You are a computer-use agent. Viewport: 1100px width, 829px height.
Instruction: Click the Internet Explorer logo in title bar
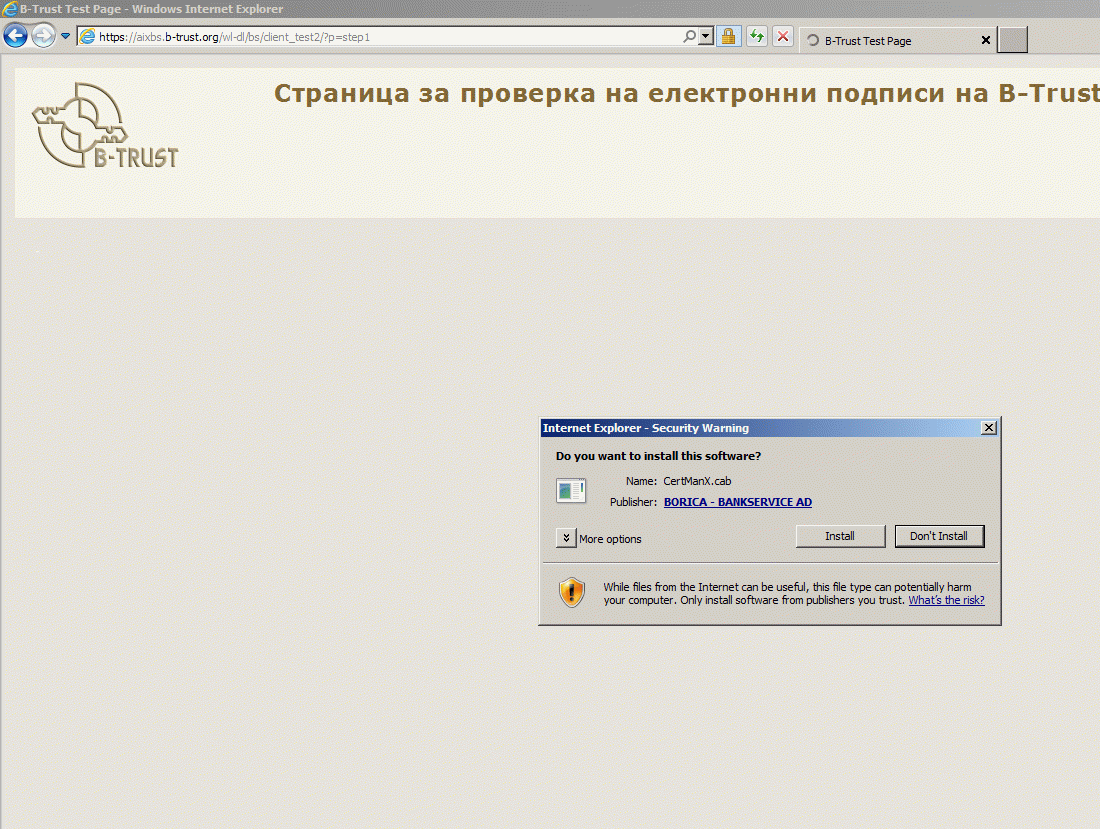(x=10, y=9)
